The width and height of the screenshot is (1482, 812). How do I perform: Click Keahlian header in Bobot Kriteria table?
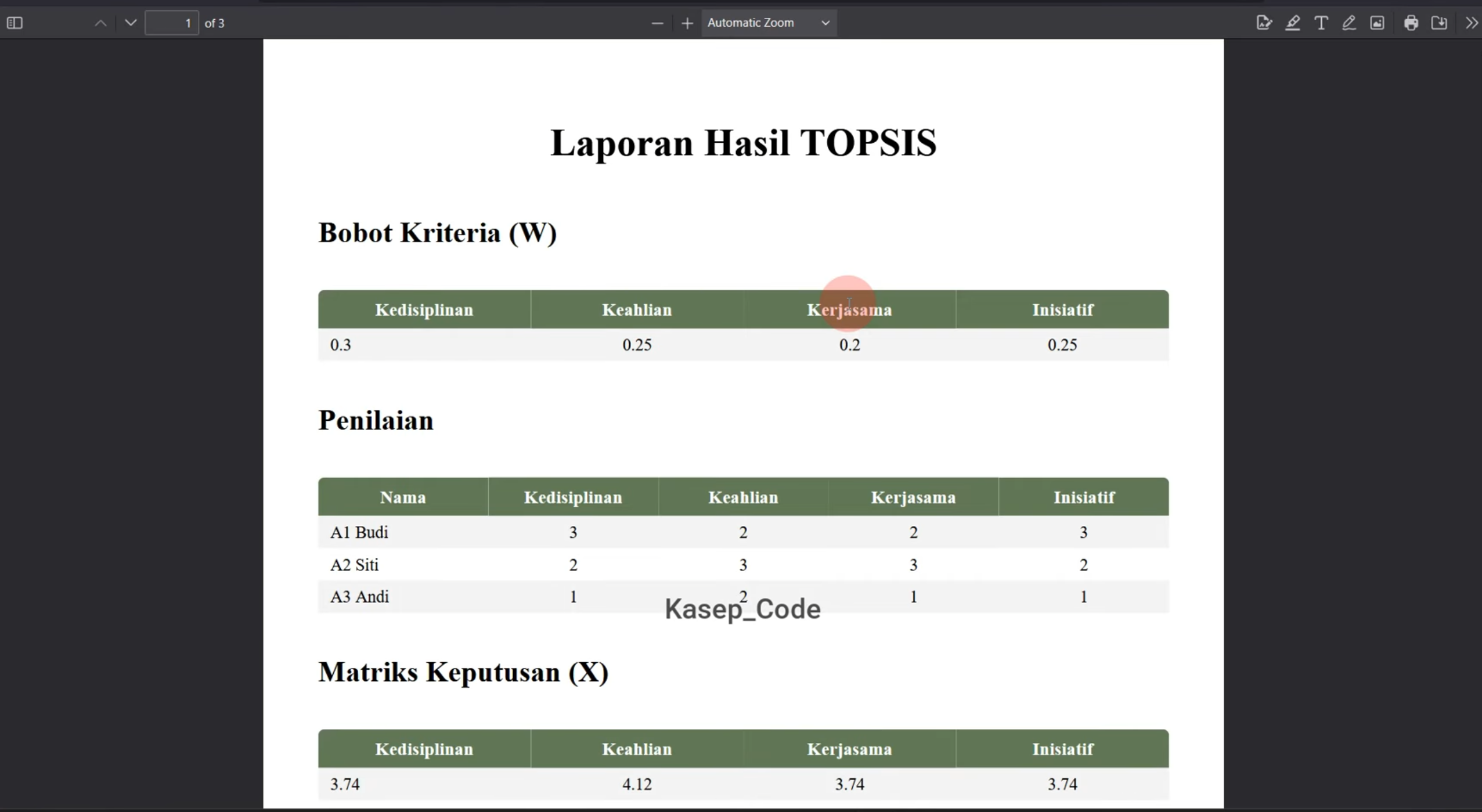click(x=637, y=310)
